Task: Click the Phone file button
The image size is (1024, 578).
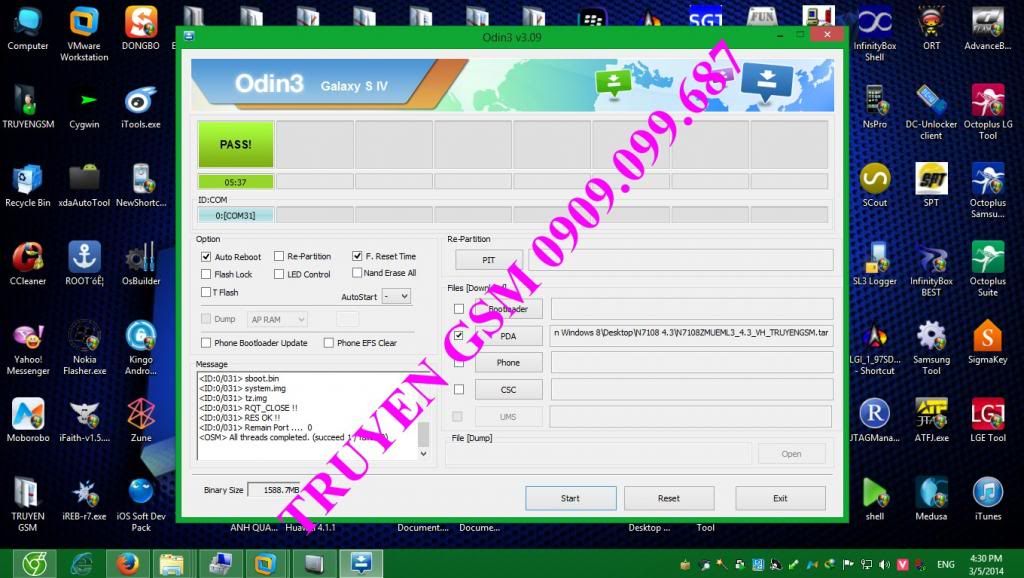Action: pyautogui.click(x=509, y=362)
